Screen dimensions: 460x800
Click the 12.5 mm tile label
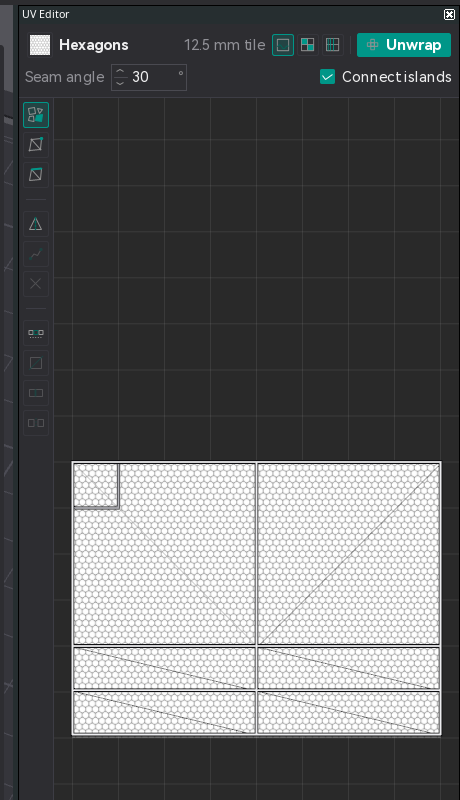coord(224,45)
